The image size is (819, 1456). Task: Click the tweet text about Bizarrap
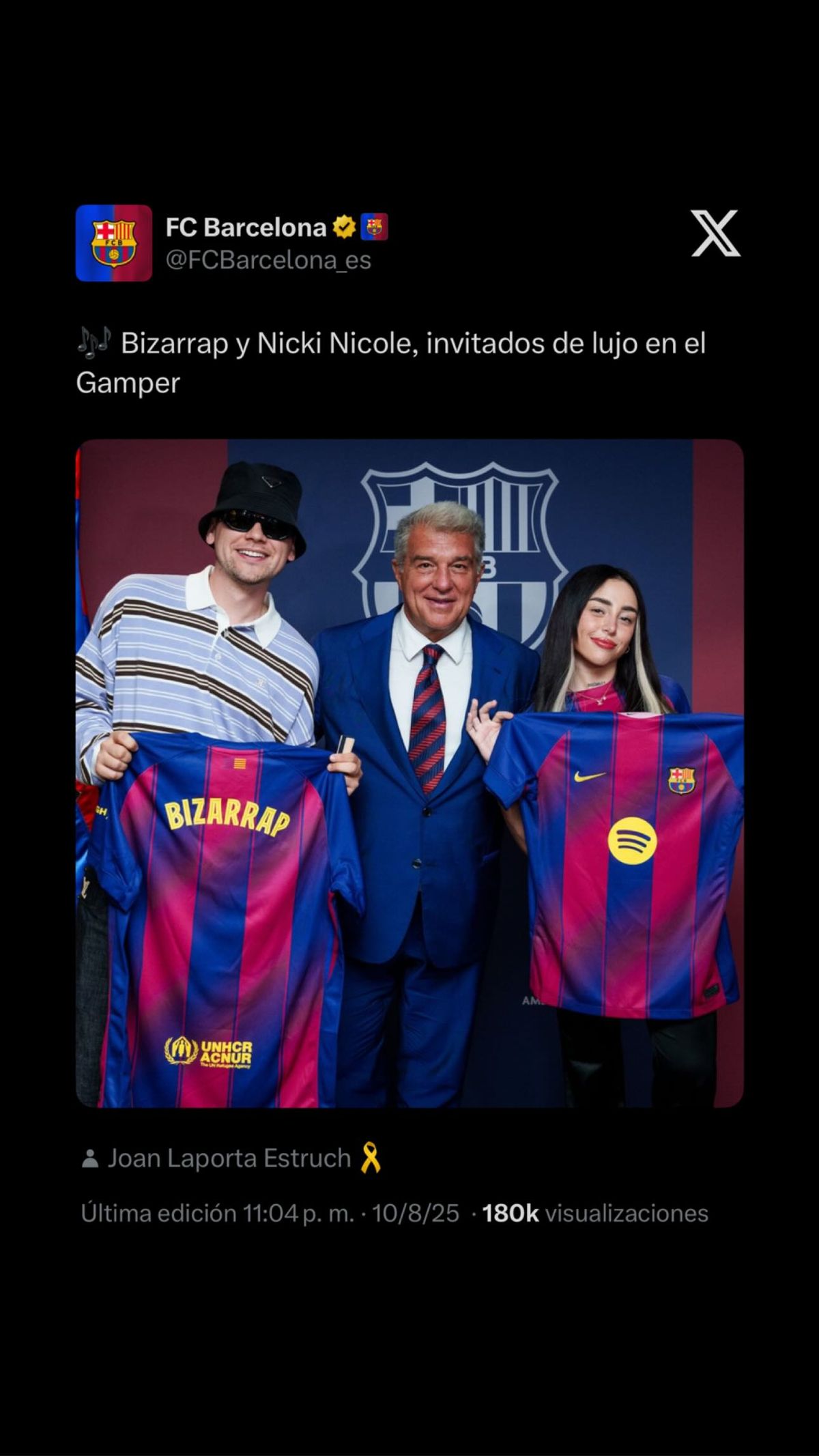coord(390,362)
